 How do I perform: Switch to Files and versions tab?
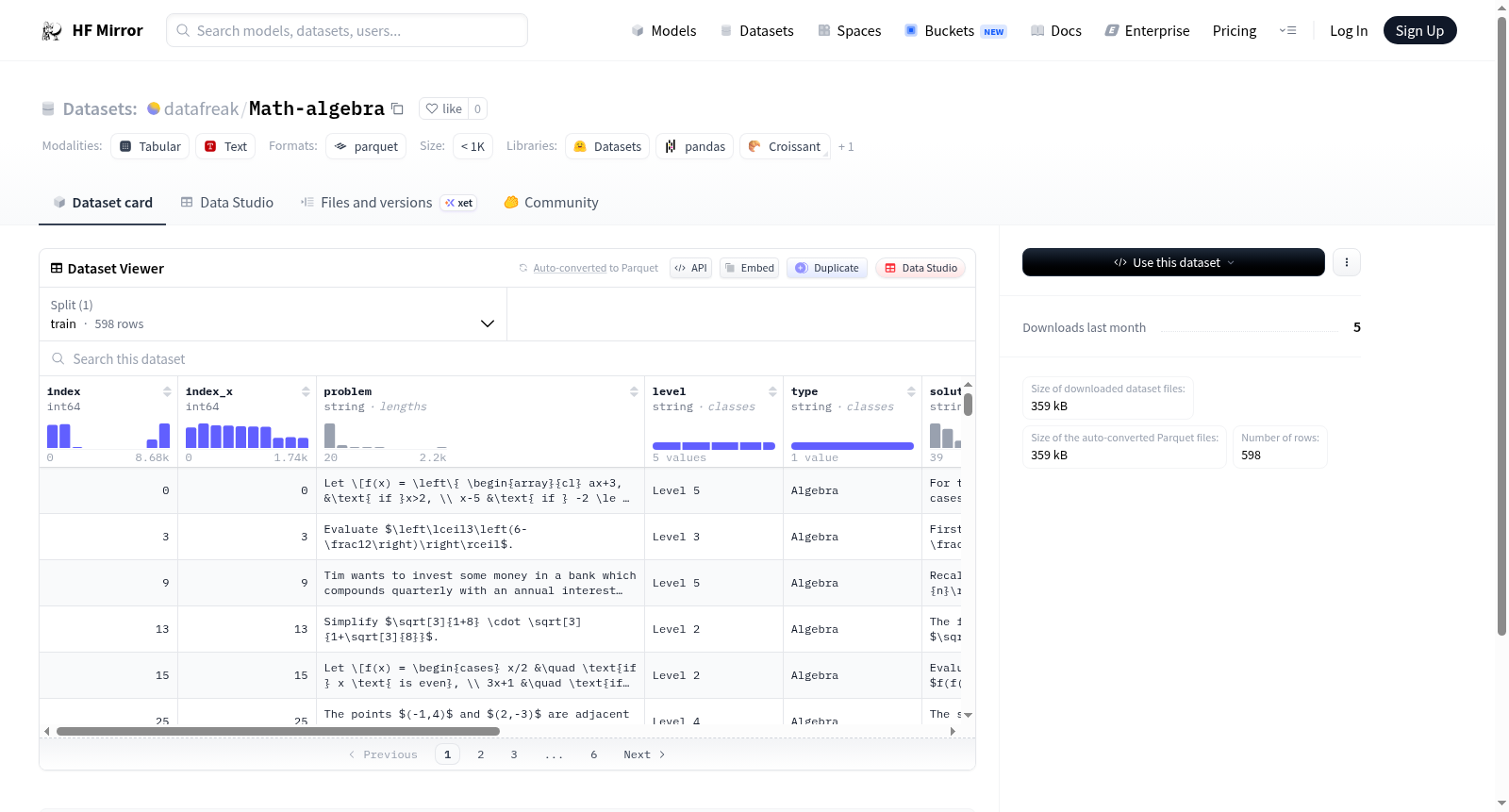click(x=389, y=202)
